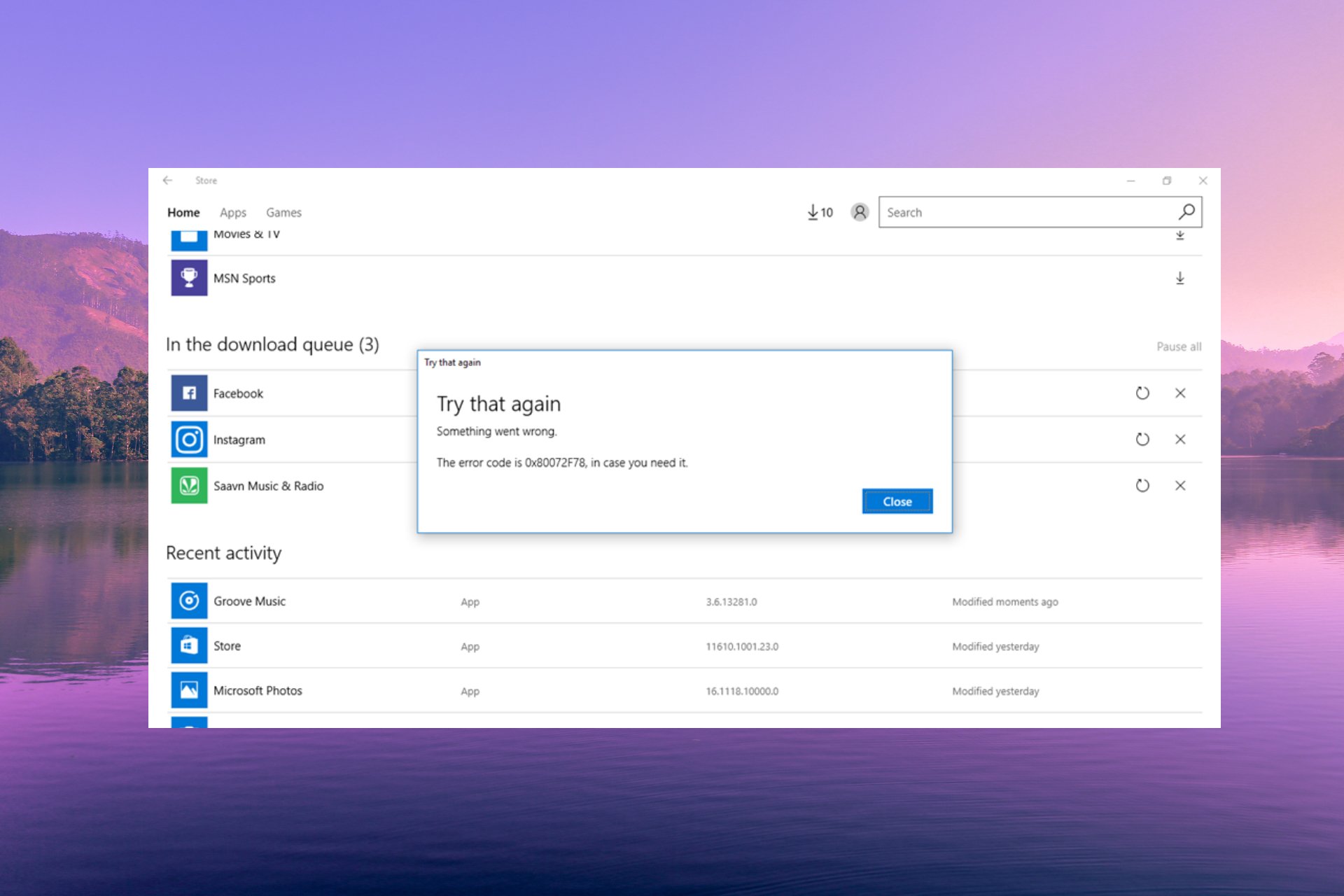Click the Saavn Music & Radio icon
The width and height of the screenshot is (1344, 896).
[190, 486]
